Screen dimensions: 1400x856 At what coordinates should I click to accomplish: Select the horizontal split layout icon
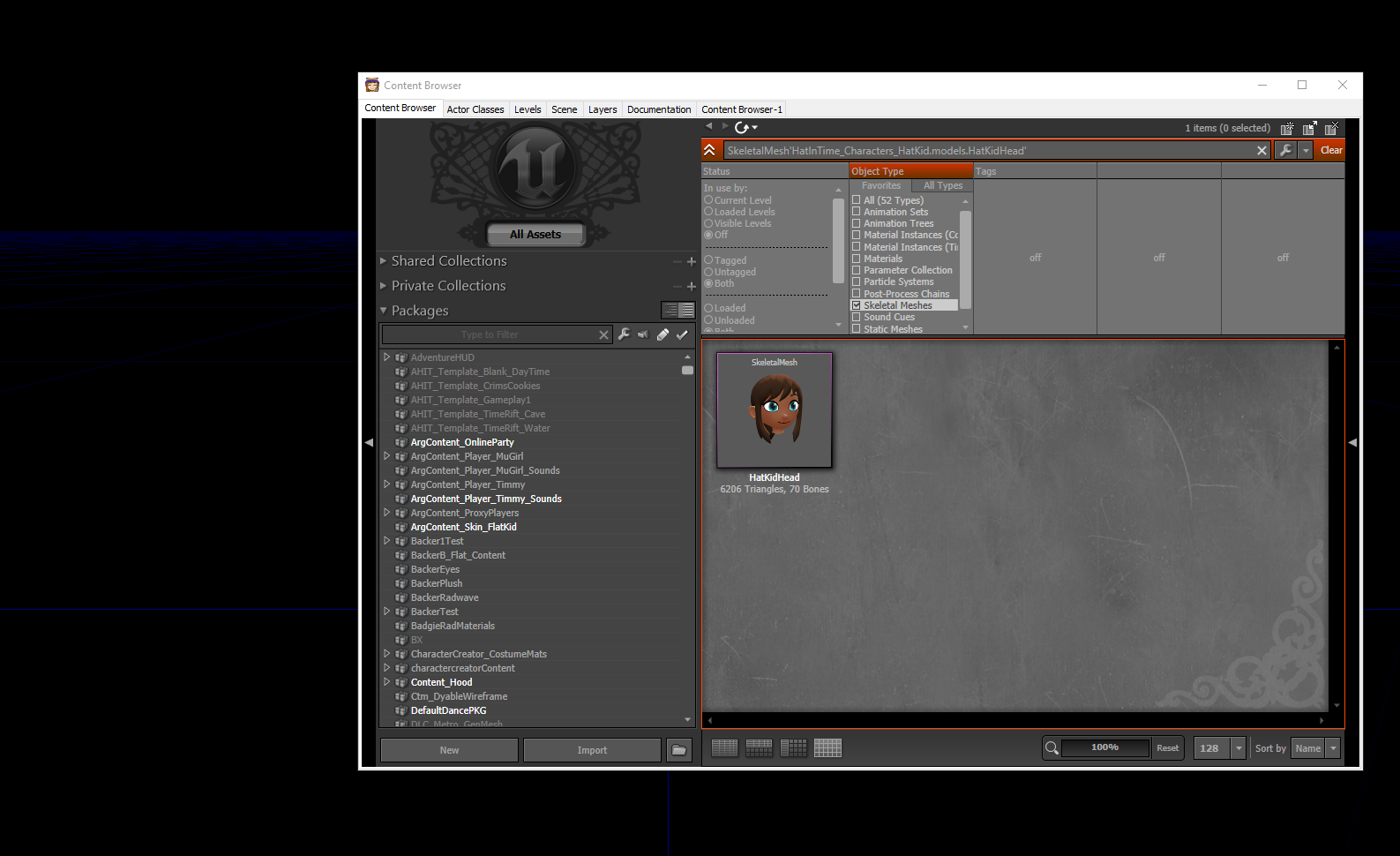pyautogui.click(x=759, y=748)
